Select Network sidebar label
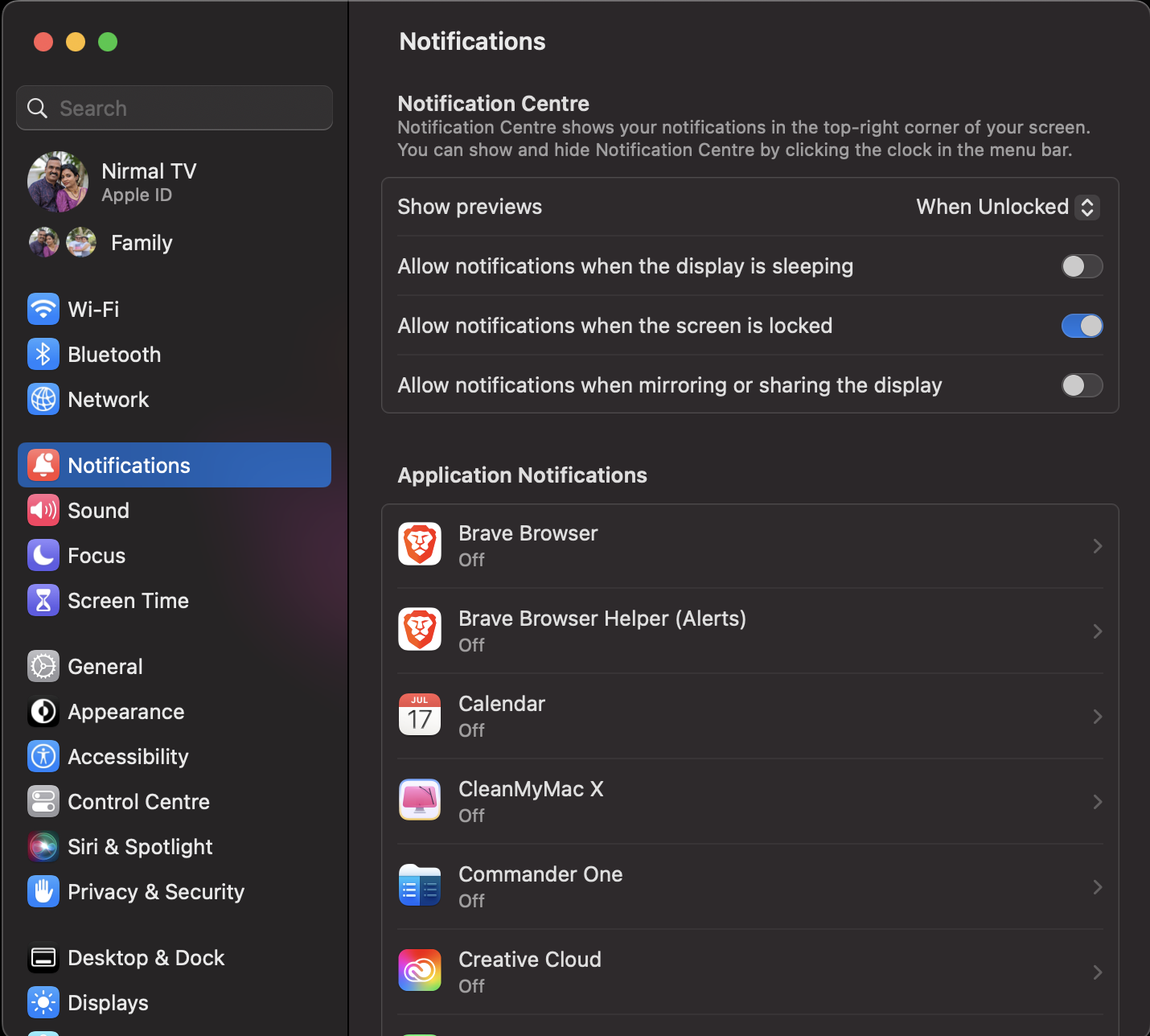Image resolution: width=1150 pixels, height=1036 pixels. pyautogui.click(x=109, y=399)
